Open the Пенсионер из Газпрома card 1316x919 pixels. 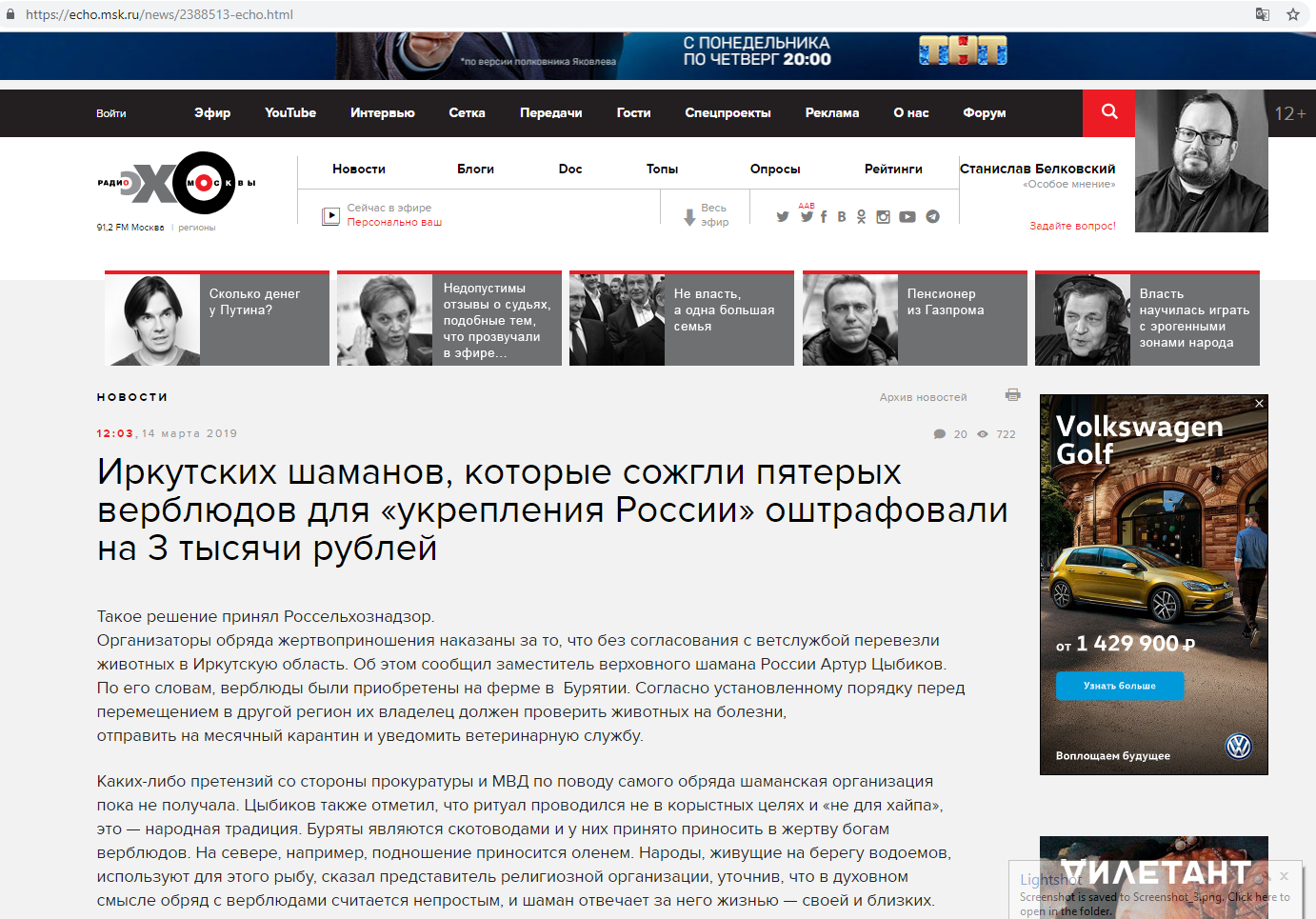(x=915, y=319)
